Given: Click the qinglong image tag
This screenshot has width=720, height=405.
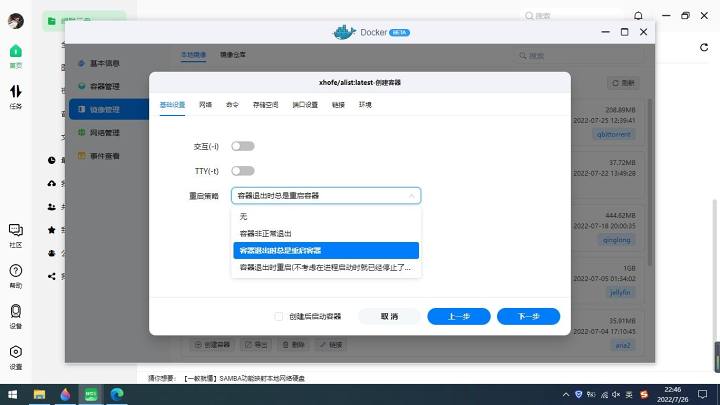Looking at the screenshot, I should tap(617, 240).
